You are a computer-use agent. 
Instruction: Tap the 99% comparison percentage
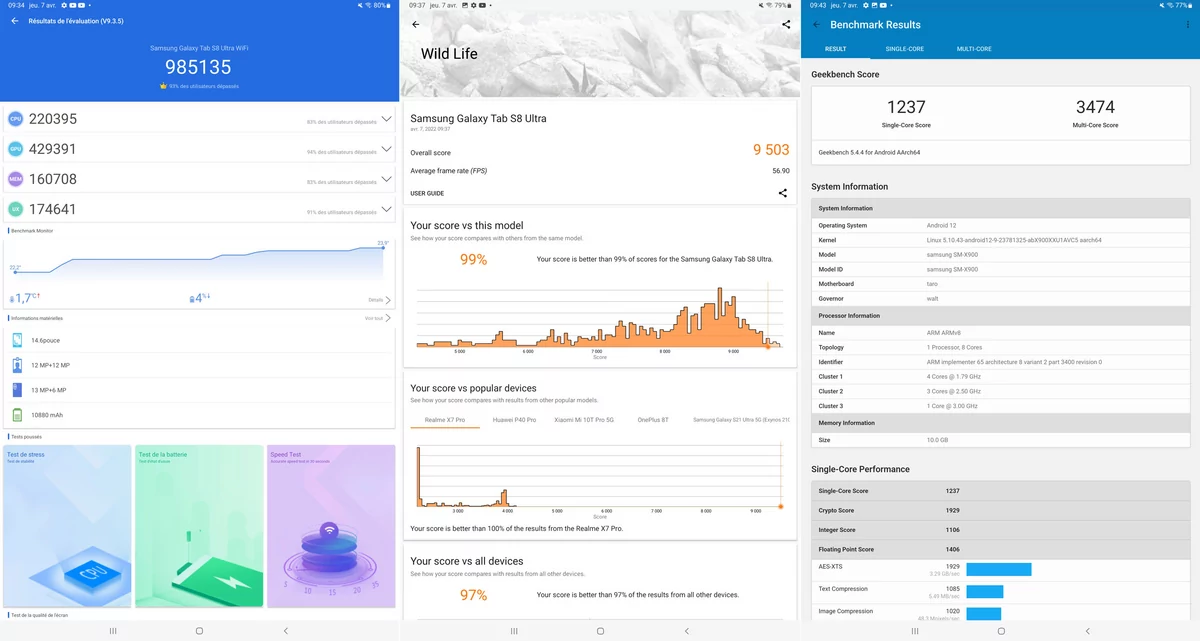[x=473, y=259]
